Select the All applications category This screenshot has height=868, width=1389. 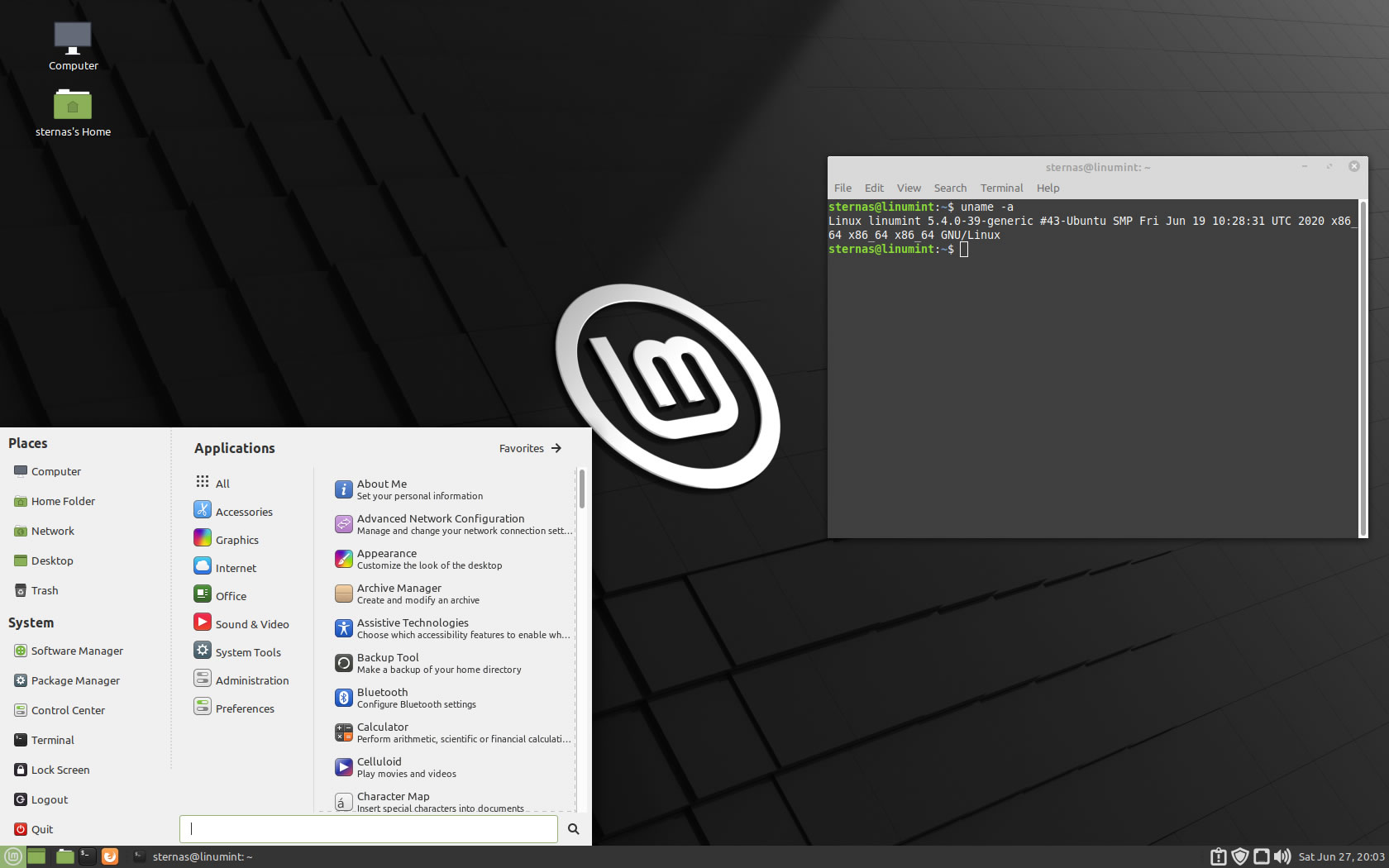[x=213, y=483]
